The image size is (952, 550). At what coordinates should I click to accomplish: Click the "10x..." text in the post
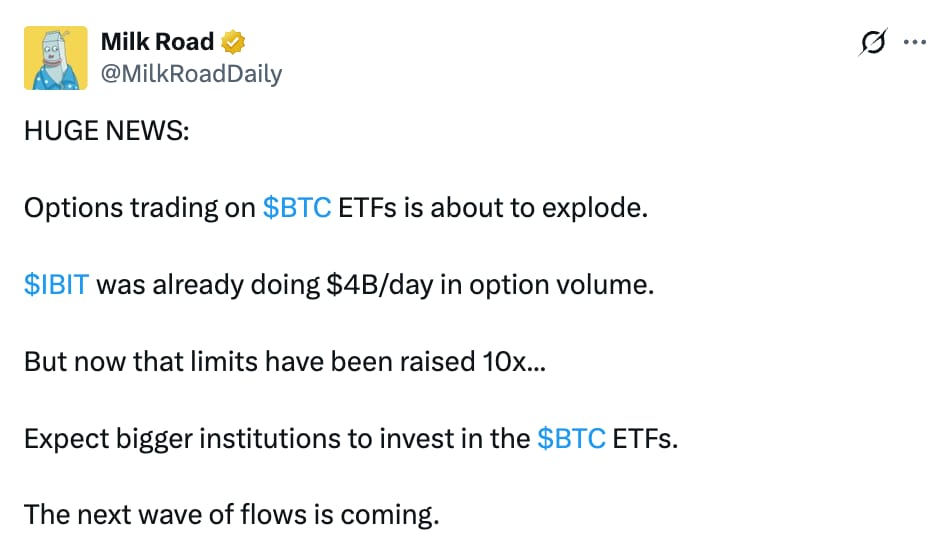(514, 362)
